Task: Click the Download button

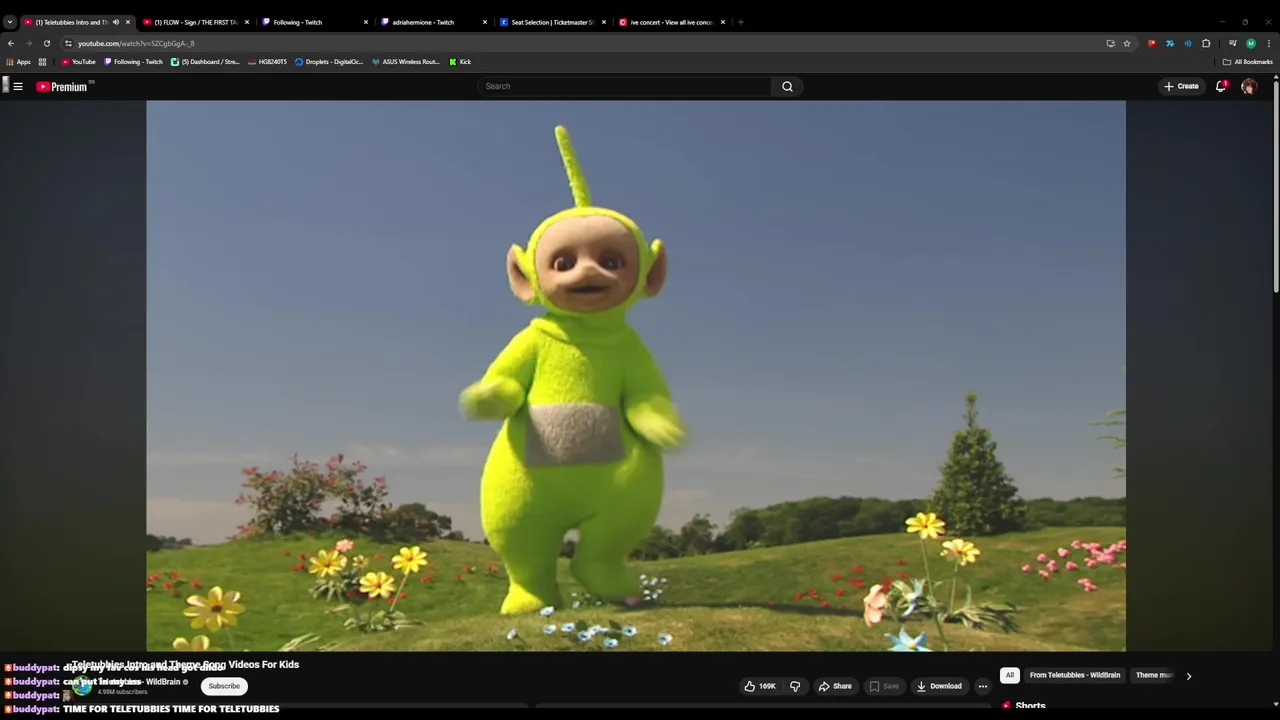Action: tap(939, 686)
